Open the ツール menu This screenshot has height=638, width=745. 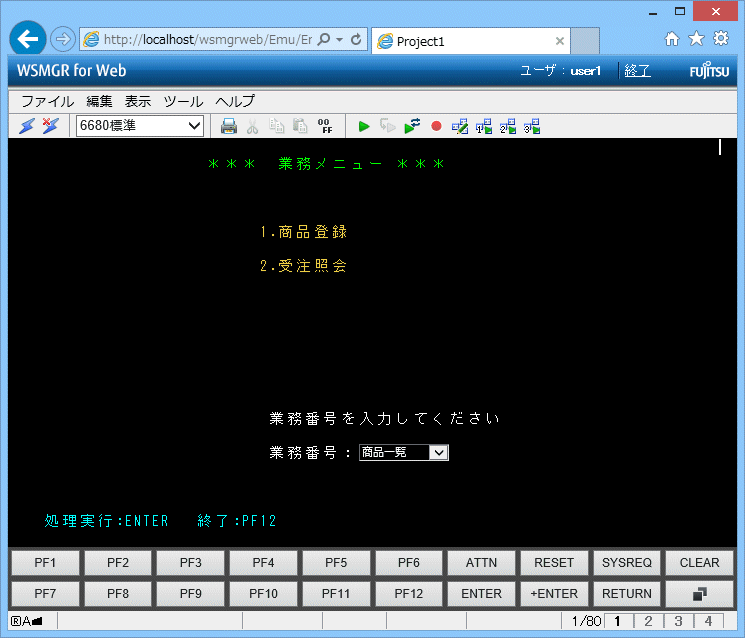pyautogui.click(x=182, y=101)
